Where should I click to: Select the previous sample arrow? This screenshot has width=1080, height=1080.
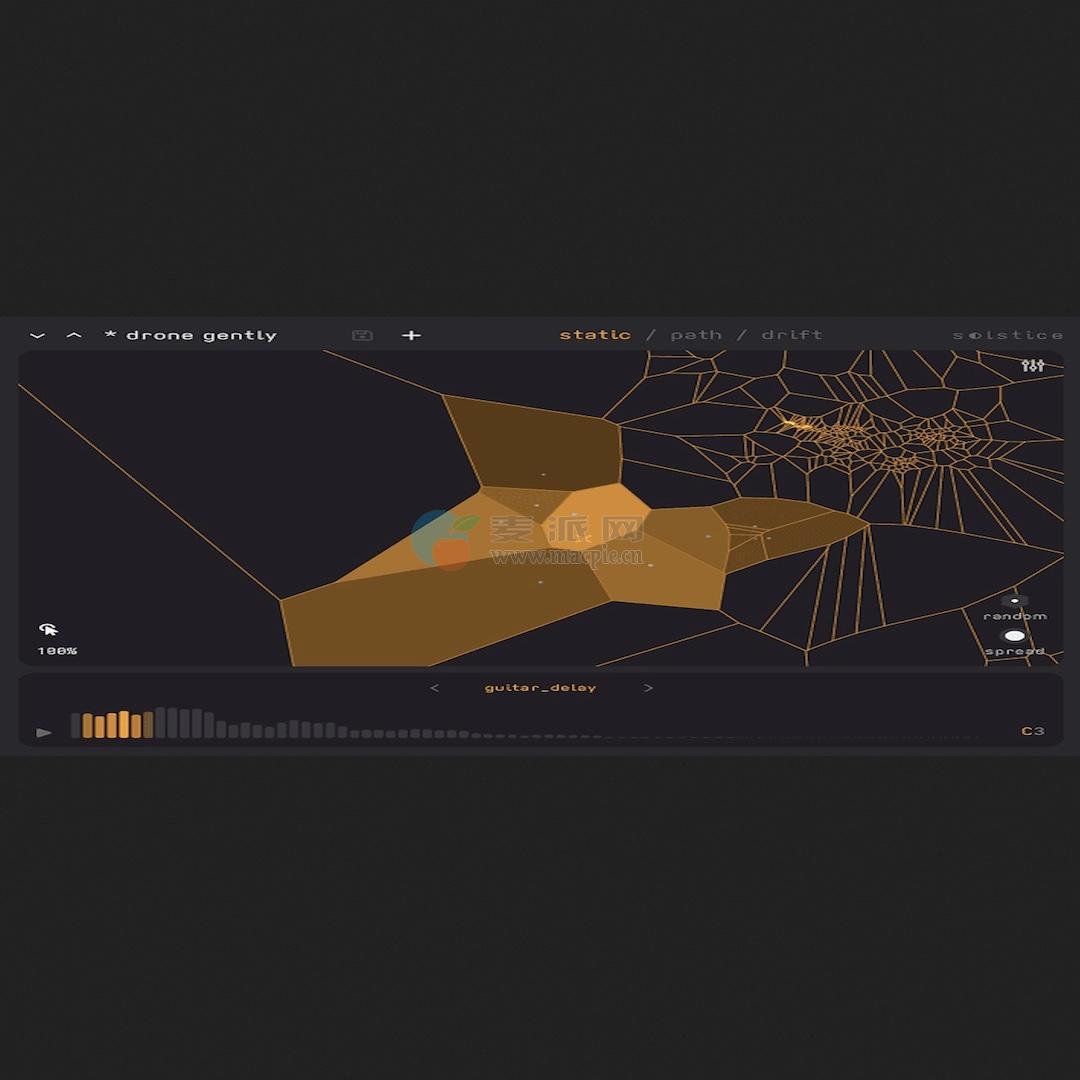(x=434, y=688)
